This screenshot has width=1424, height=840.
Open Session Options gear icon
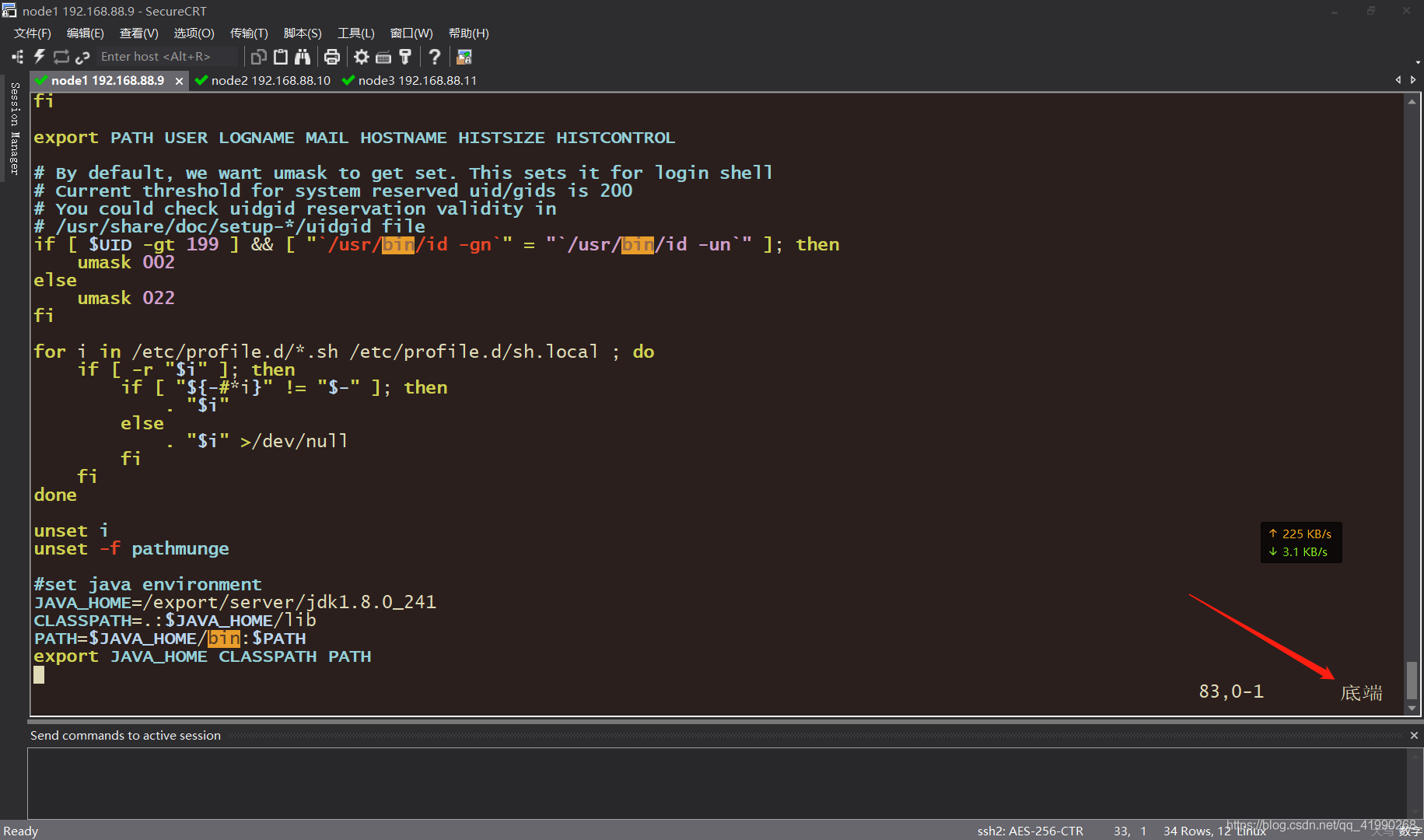[x=362, y=57]
